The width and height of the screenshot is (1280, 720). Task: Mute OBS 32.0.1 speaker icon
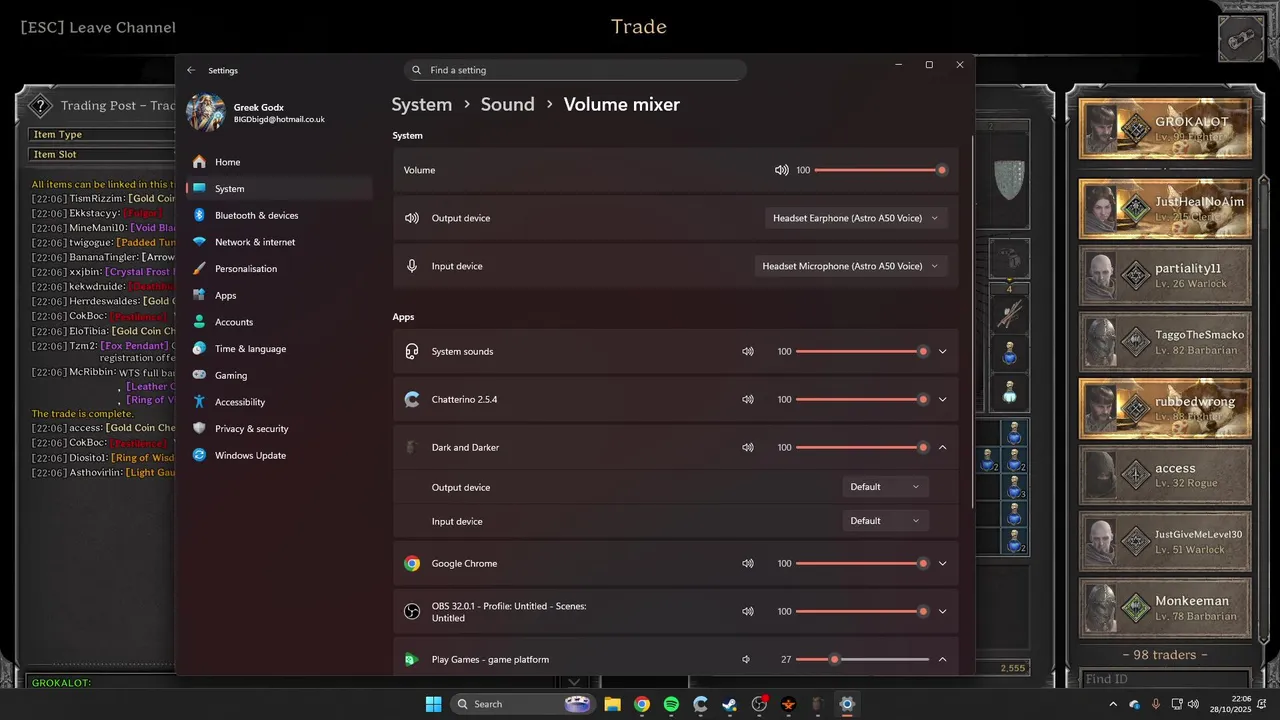(747, 611)
